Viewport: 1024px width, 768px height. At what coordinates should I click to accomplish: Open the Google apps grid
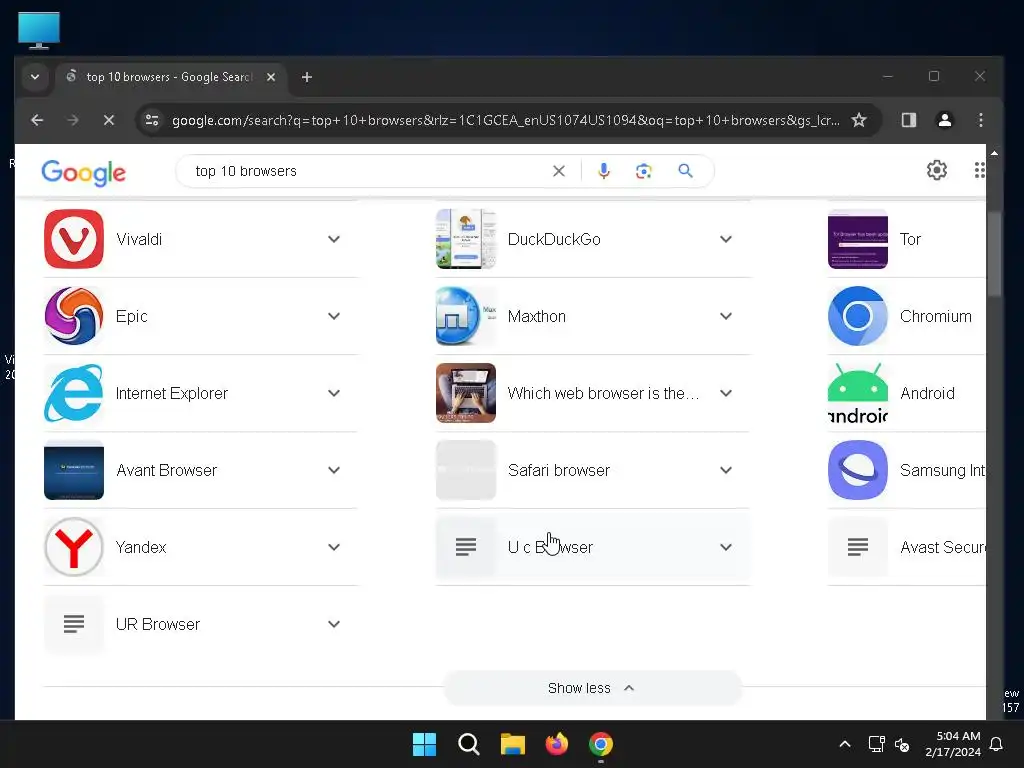[x=979, y=170]
